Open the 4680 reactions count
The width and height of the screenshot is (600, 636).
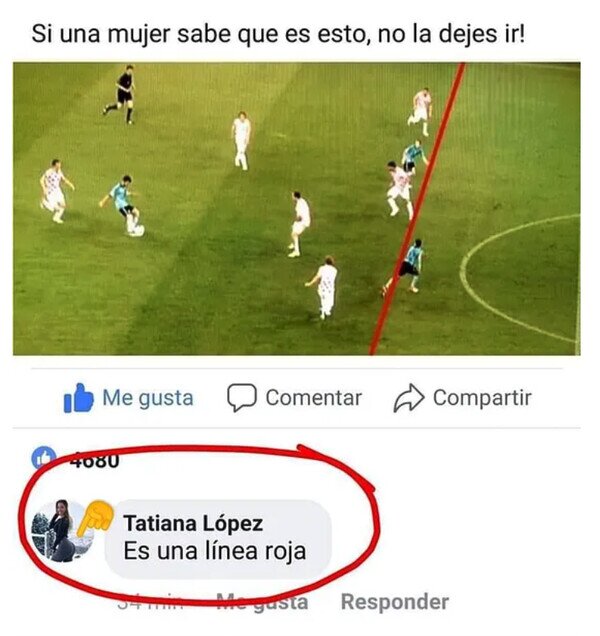[x=94, y=460]
